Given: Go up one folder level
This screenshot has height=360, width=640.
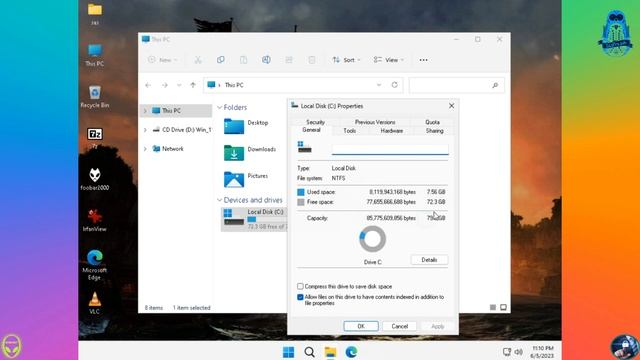Looking at the screenshot, I should [193, 85].
